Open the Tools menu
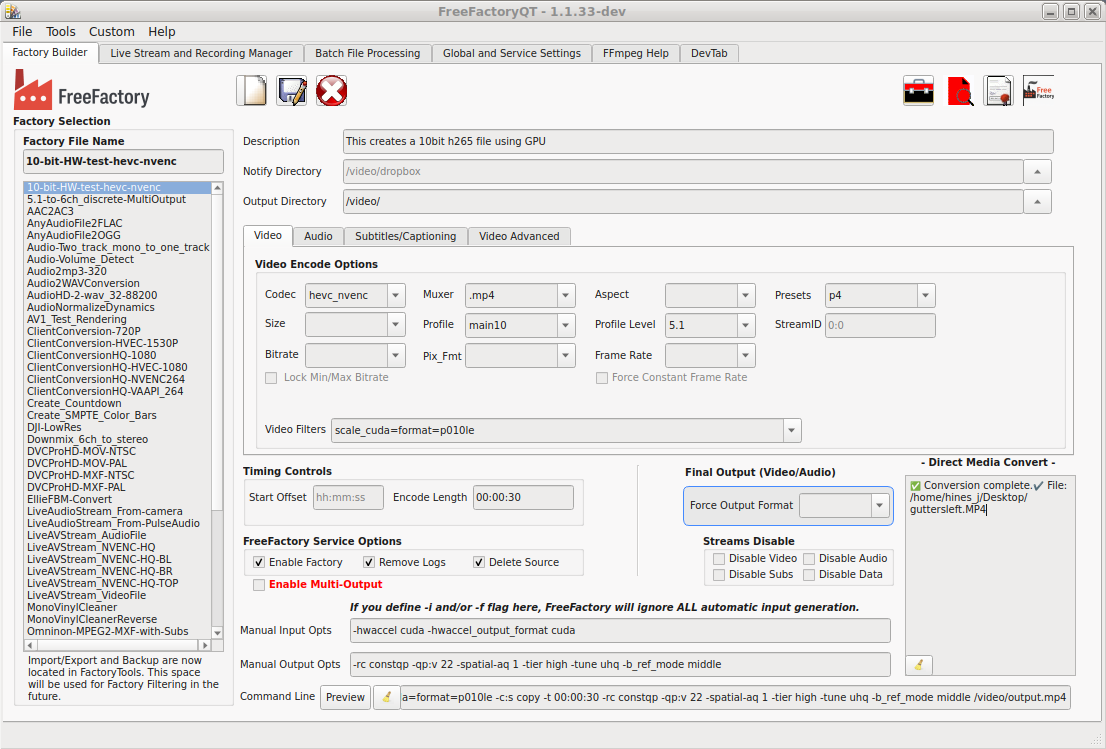The width and height of the screenshot is (1106, 749). [61, 32]
